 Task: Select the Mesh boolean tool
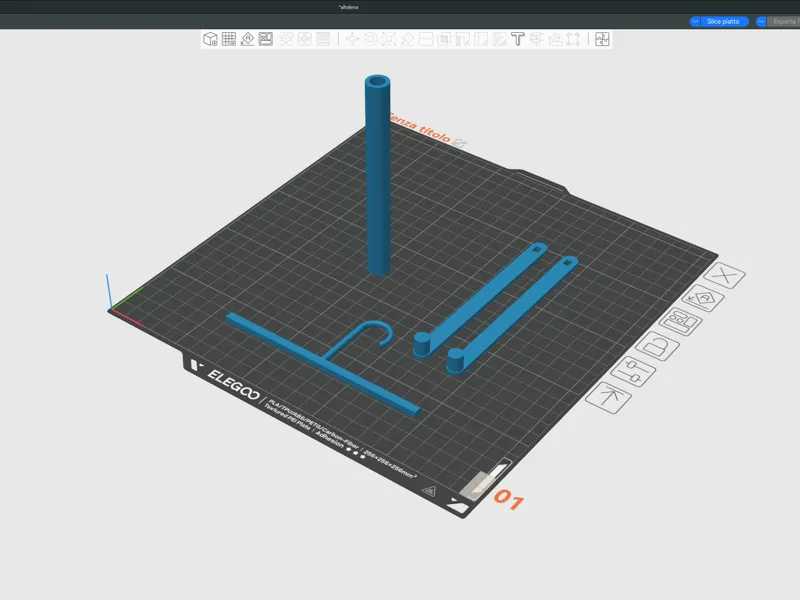coord(444,39)
